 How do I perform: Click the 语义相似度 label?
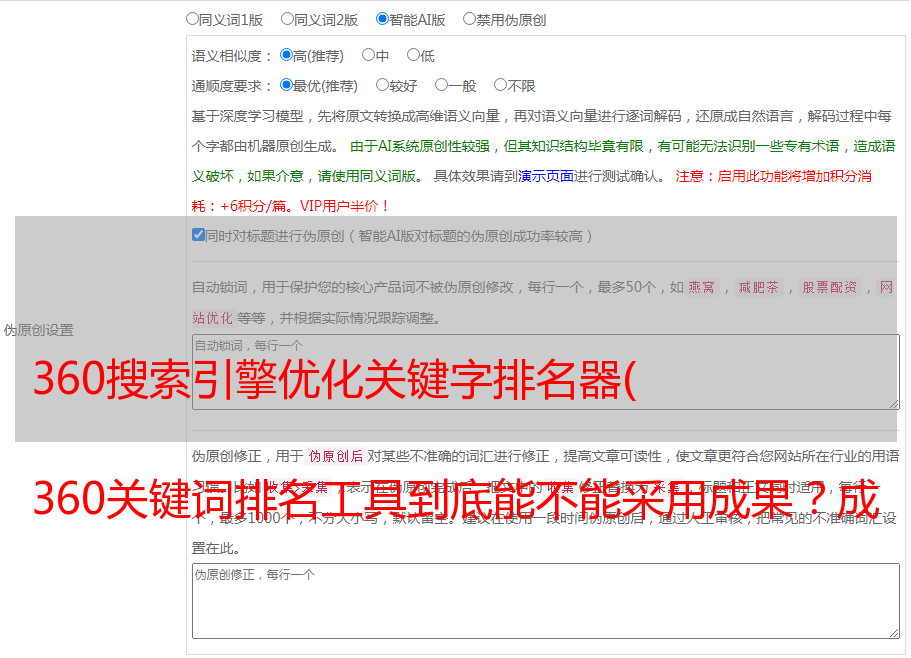(232, 56)
